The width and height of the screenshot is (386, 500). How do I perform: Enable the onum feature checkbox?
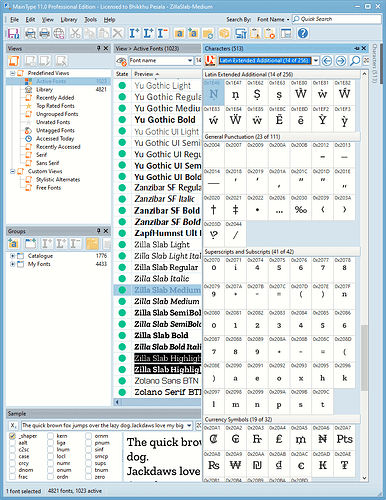tap(50, 470)
